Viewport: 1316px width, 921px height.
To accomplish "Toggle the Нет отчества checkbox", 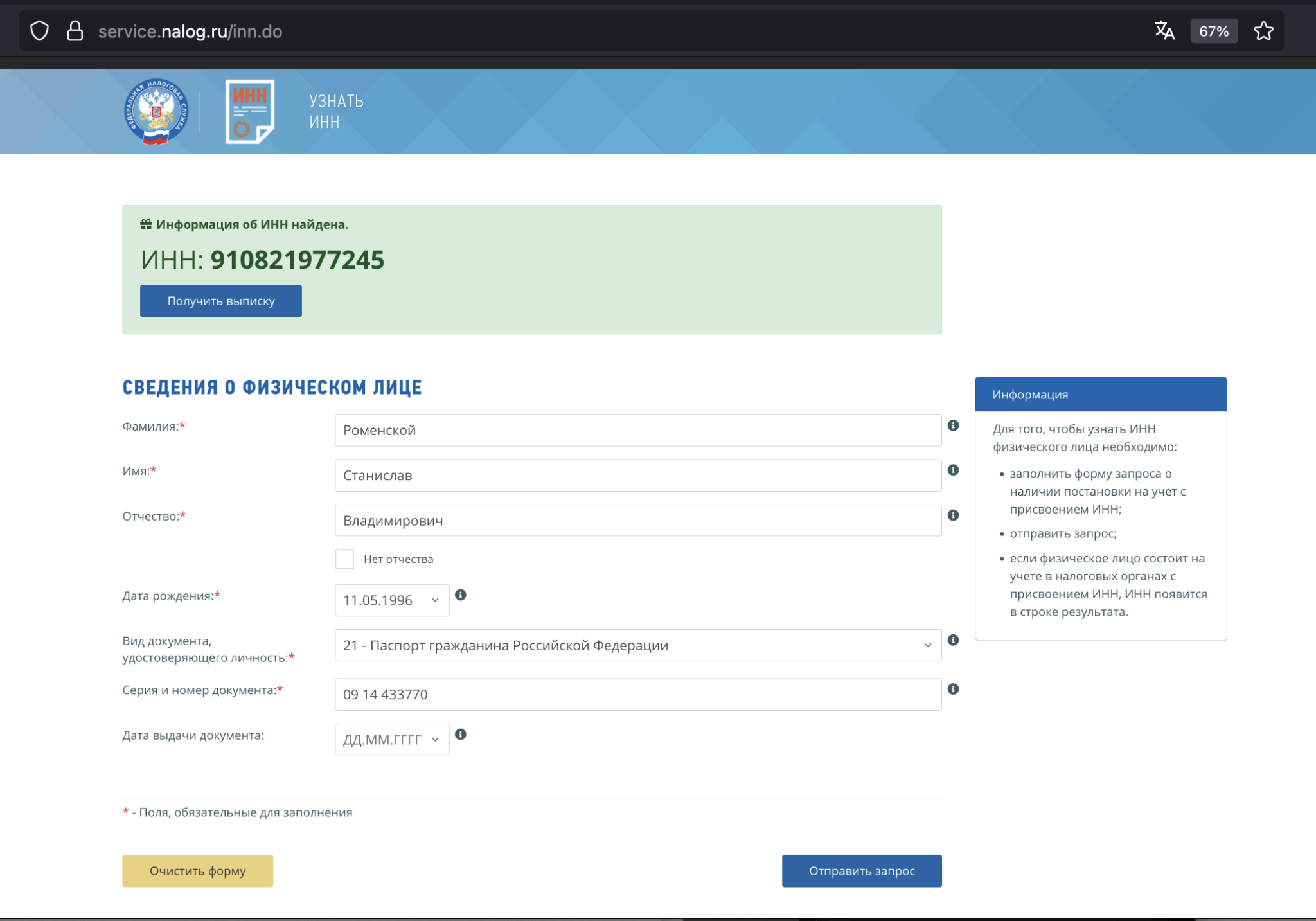I will tap(344, 559).
